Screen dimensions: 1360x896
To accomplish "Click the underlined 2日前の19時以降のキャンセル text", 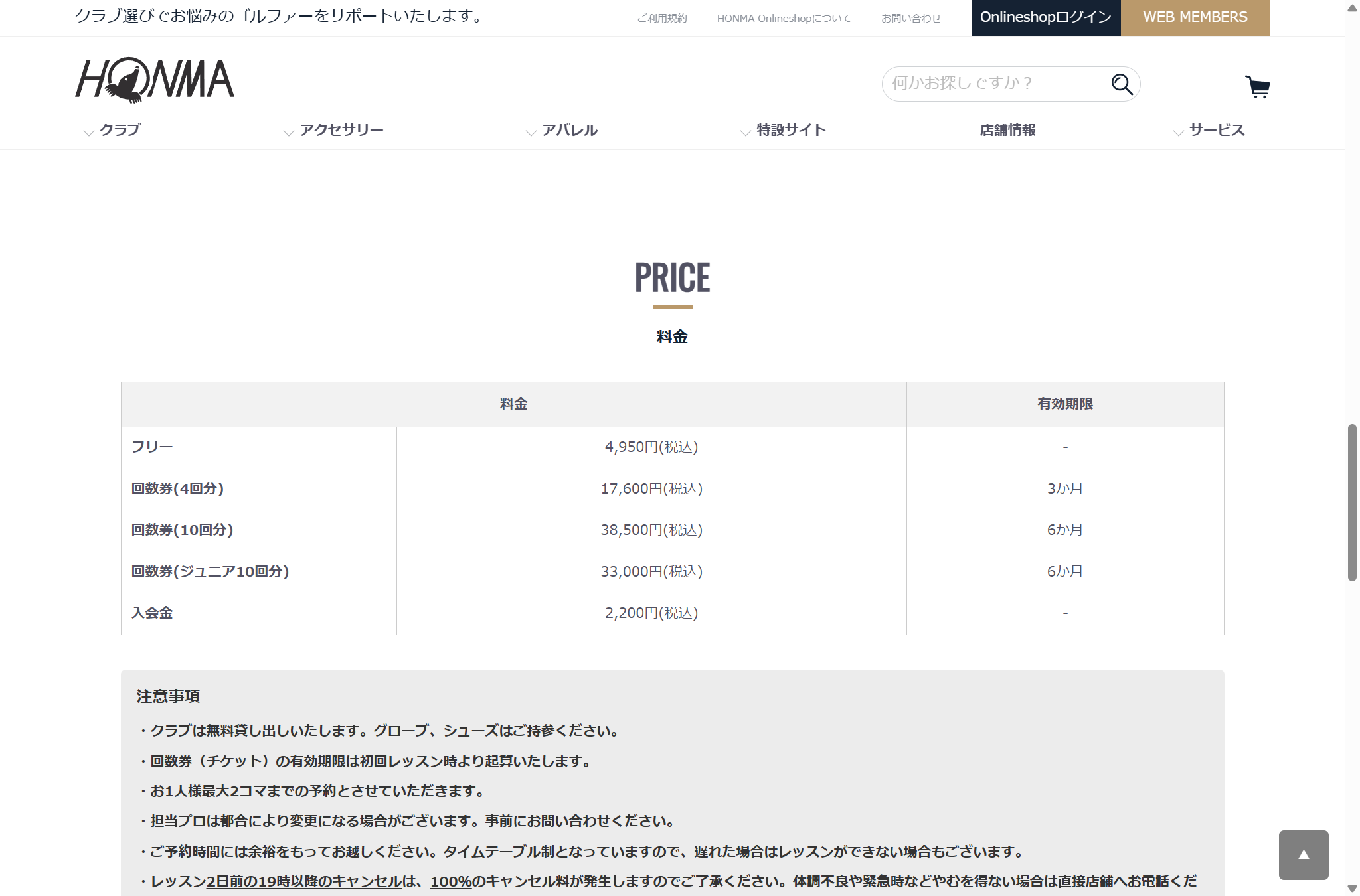I will (304, 881).
